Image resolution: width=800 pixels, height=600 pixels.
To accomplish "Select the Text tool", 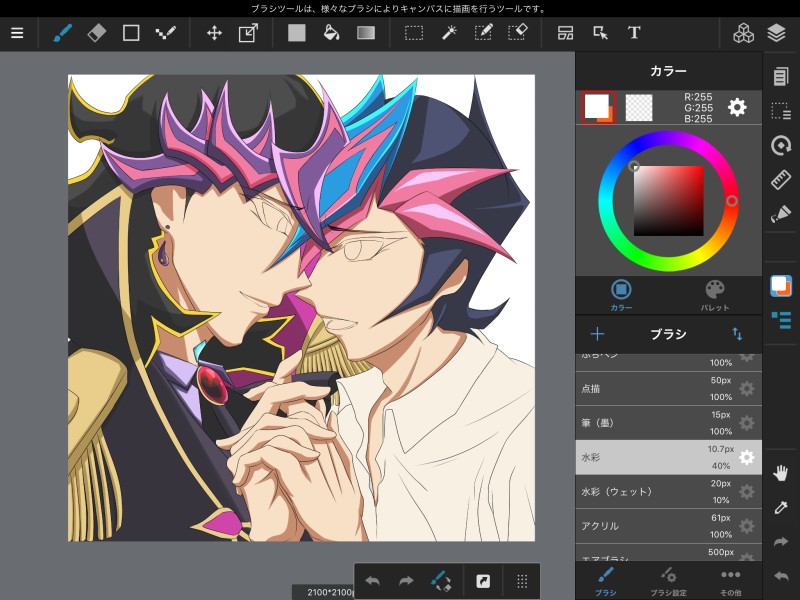I will coord(634,33).
